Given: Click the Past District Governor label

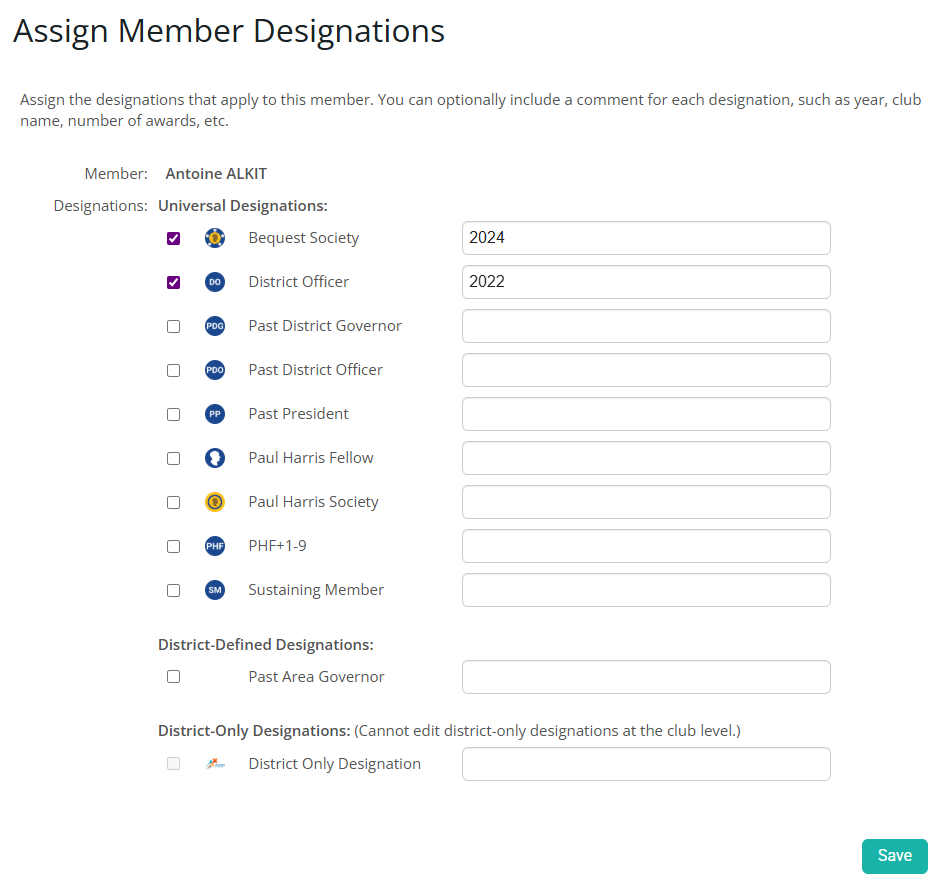Looking at the screenshot, I should (x=325, y=326).
